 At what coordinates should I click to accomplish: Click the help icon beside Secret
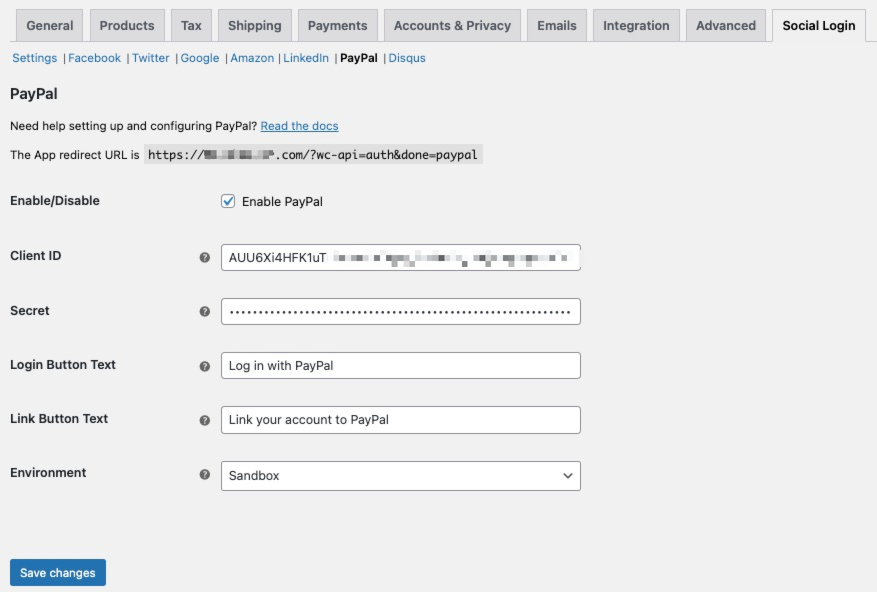tap(205, 312)
